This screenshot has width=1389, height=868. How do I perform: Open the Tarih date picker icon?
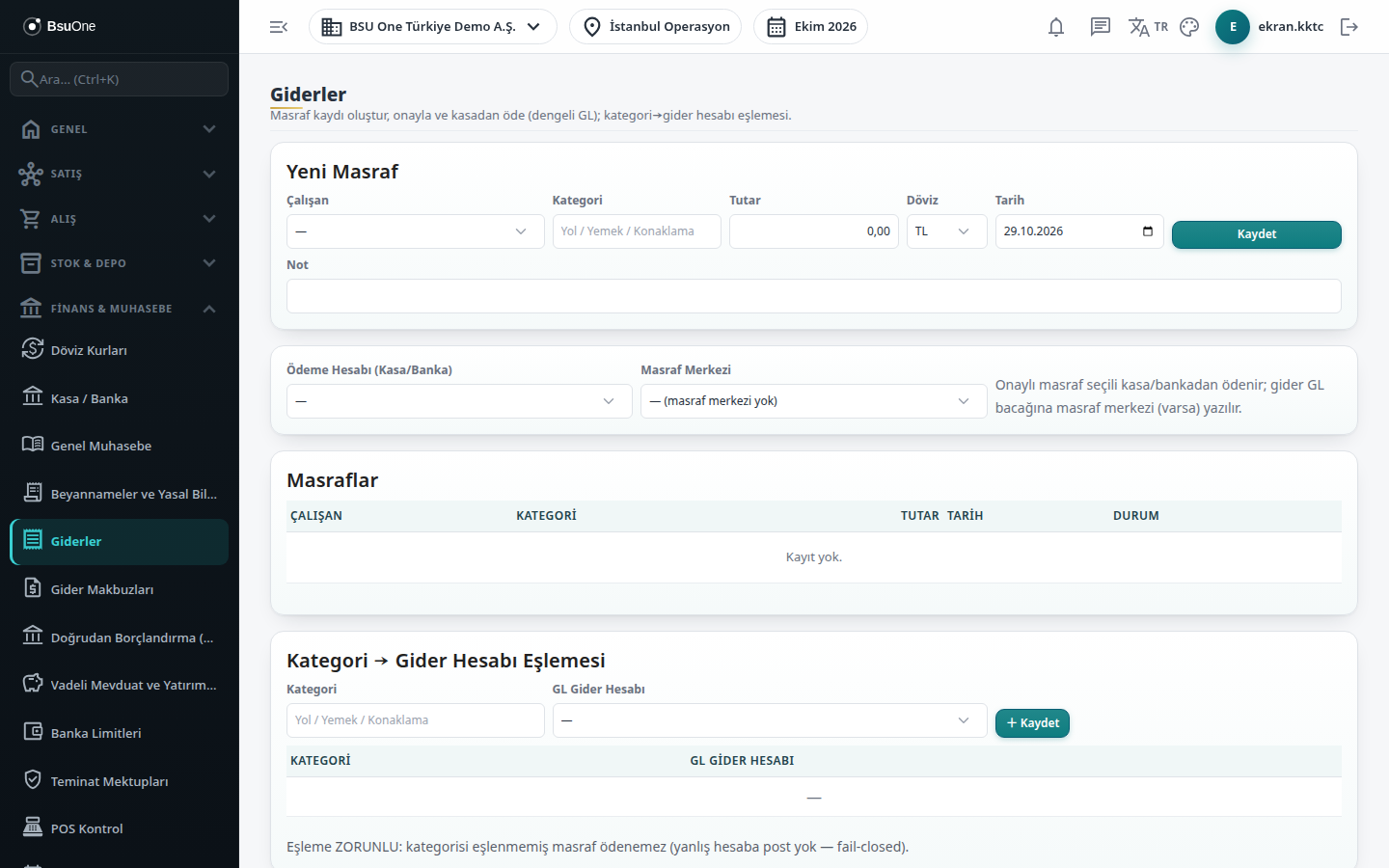click(x=1148, y=231)
